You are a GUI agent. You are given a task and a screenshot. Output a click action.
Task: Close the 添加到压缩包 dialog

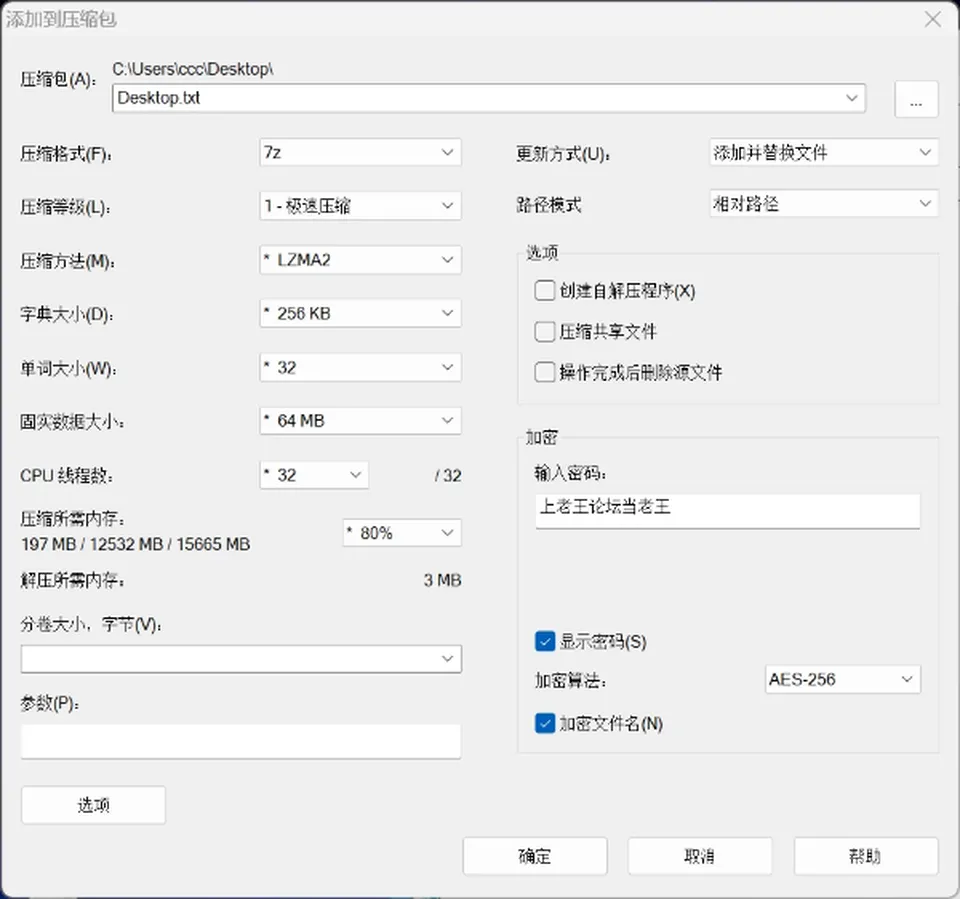click(932, 20)
